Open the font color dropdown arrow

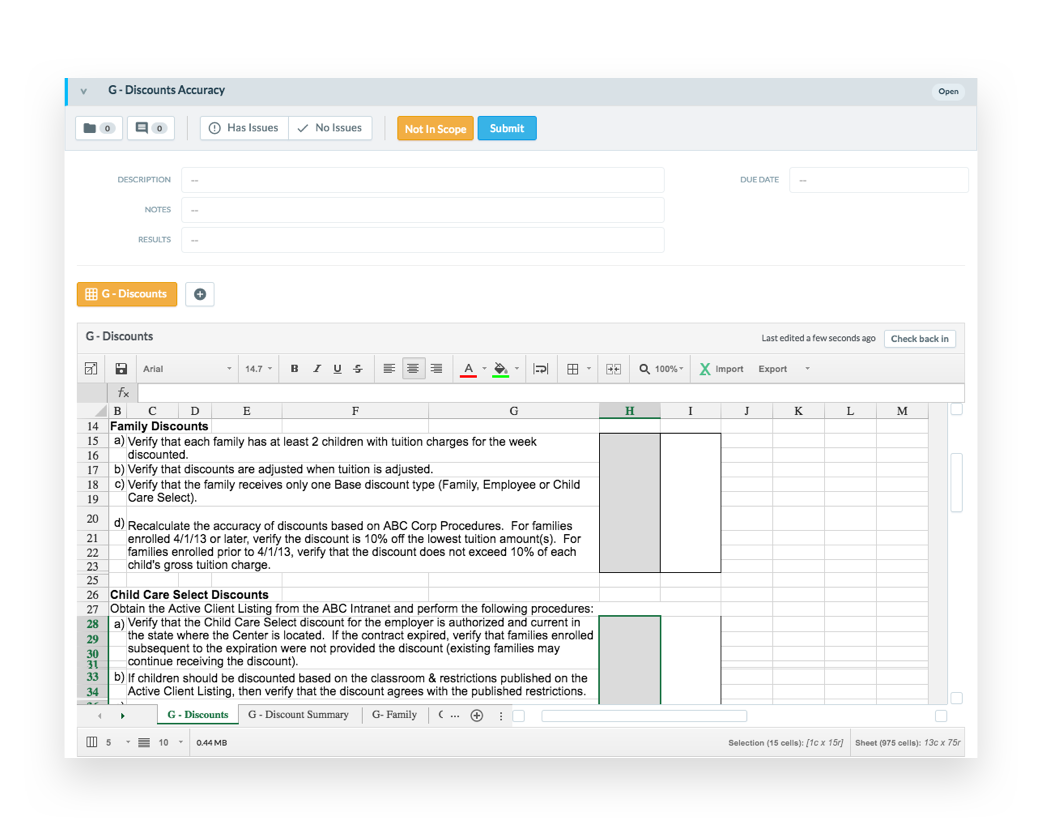[x=484, y=369]
